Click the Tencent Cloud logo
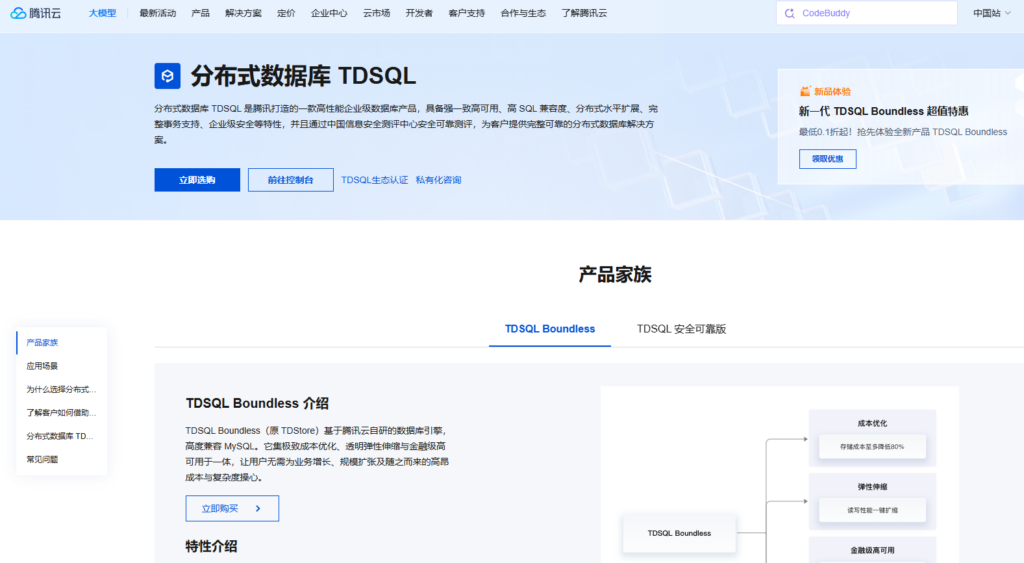The height and width of the screenshot is (563, 1024). [35, 13]
